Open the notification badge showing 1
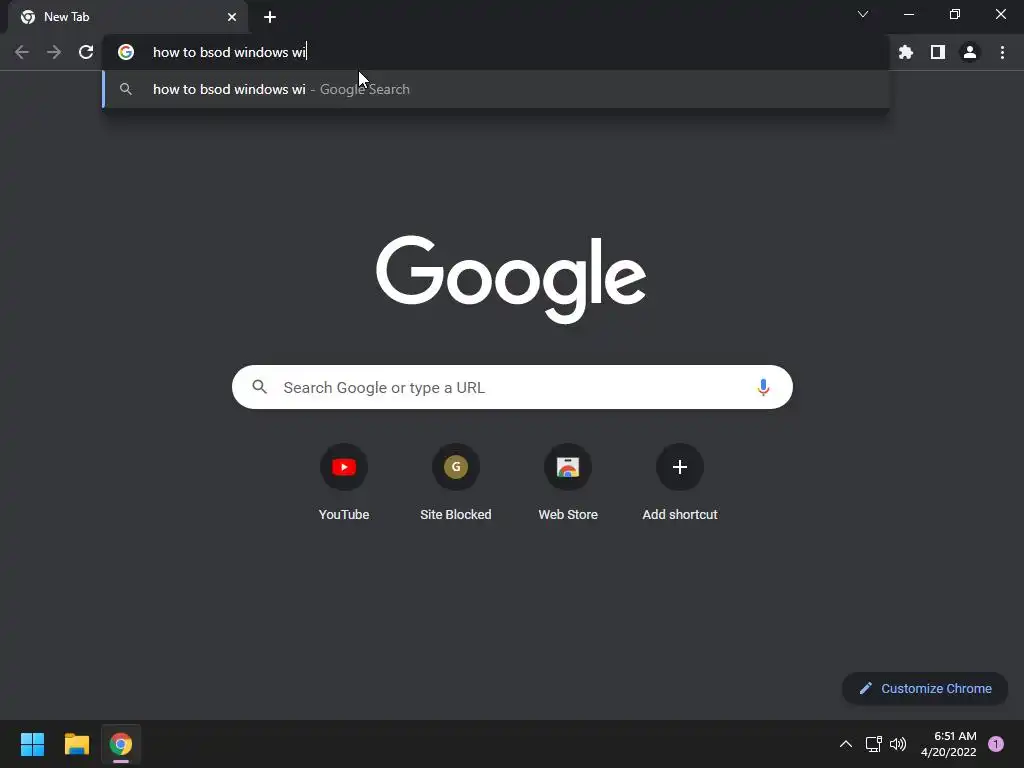Viewport: 1024px width, 768px height. 996,744
